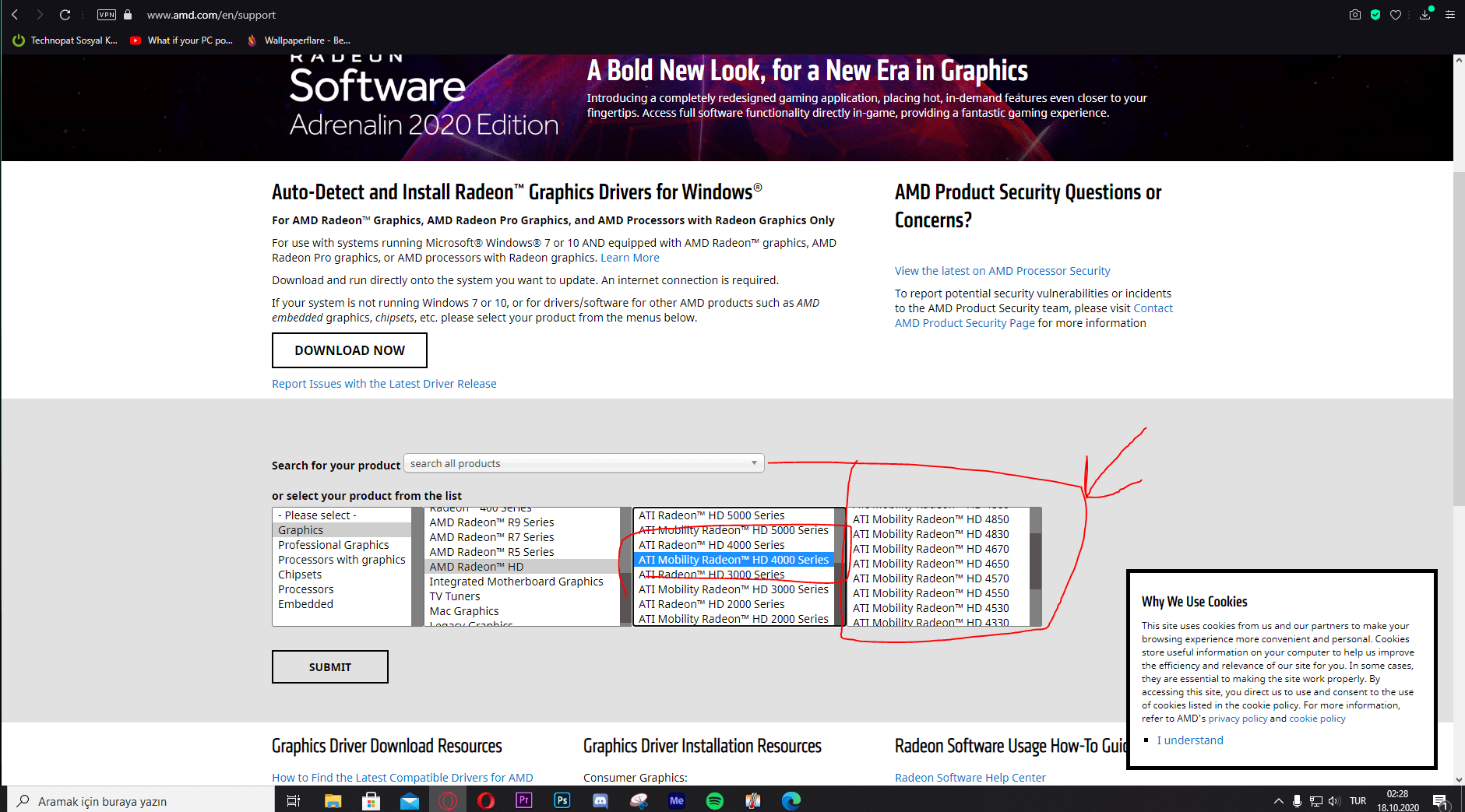1465x812 pixels.
Task: Select ATI Radeon HD 4000 Series
Action: point(734,545)
